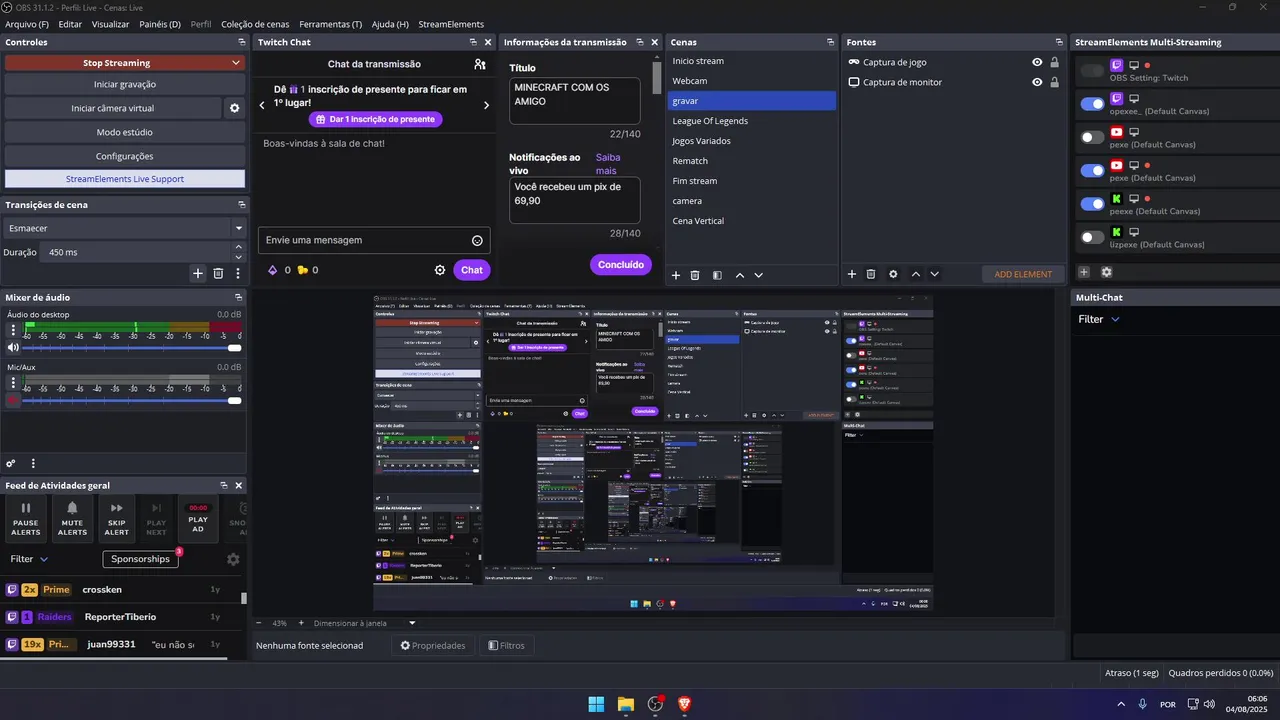This screenshot has height=720, width=1280.
Task: Open scene transition options menu
Action: point(238,273)
